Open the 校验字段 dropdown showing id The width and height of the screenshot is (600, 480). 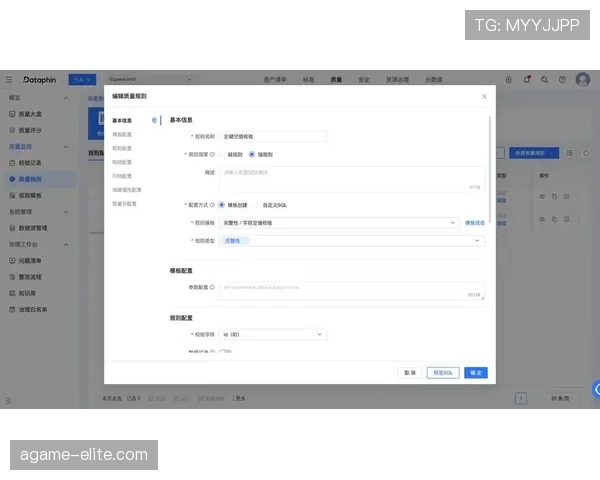pyautogui.click(x=273, y=335)
